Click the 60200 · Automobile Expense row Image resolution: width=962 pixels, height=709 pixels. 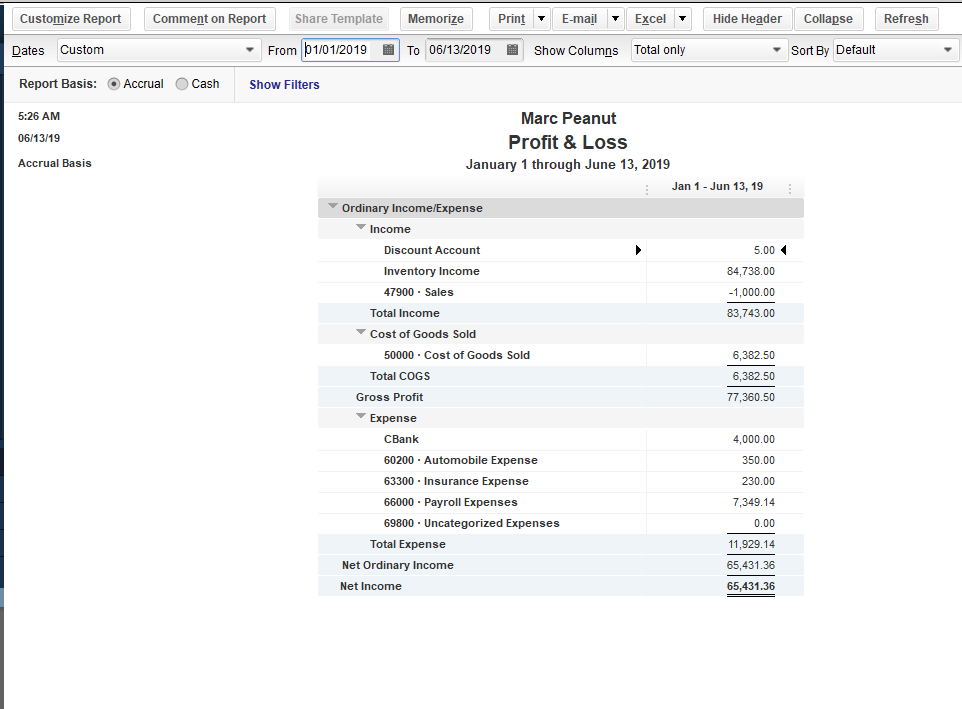click(x=561, y=460)
